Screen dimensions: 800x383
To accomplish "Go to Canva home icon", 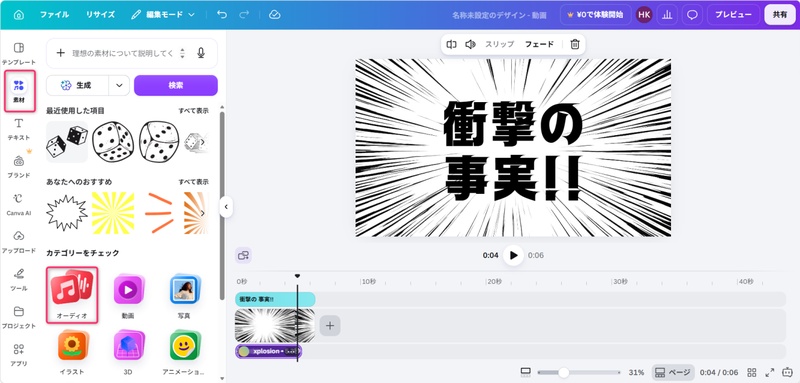I will (19, 15).
